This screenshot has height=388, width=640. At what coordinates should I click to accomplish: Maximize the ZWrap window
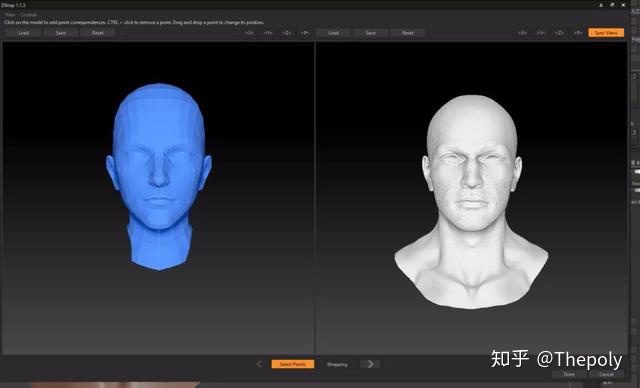click(x=612, y=5)
